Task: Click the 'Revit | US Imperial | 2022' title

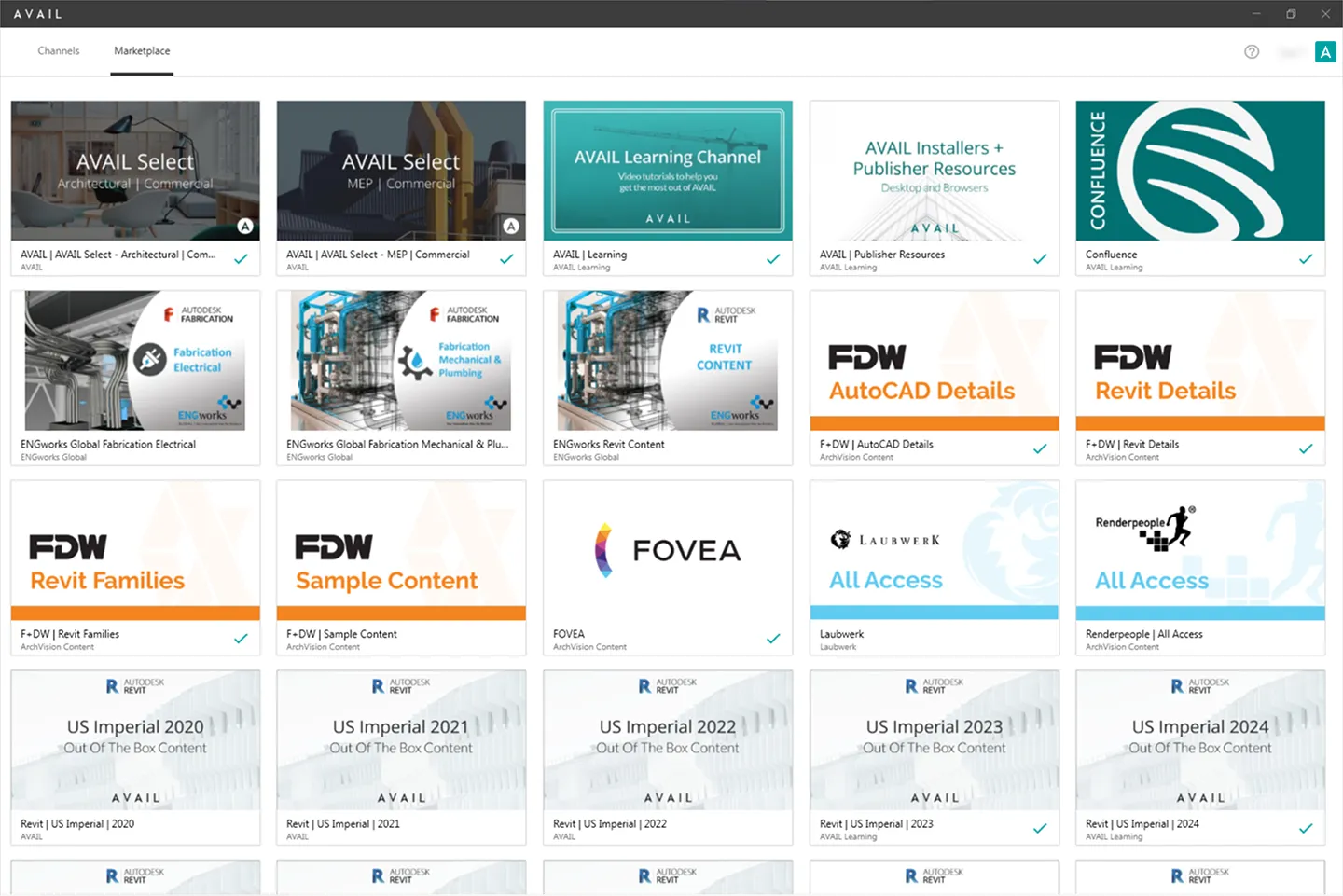Action: click(610, 824)
